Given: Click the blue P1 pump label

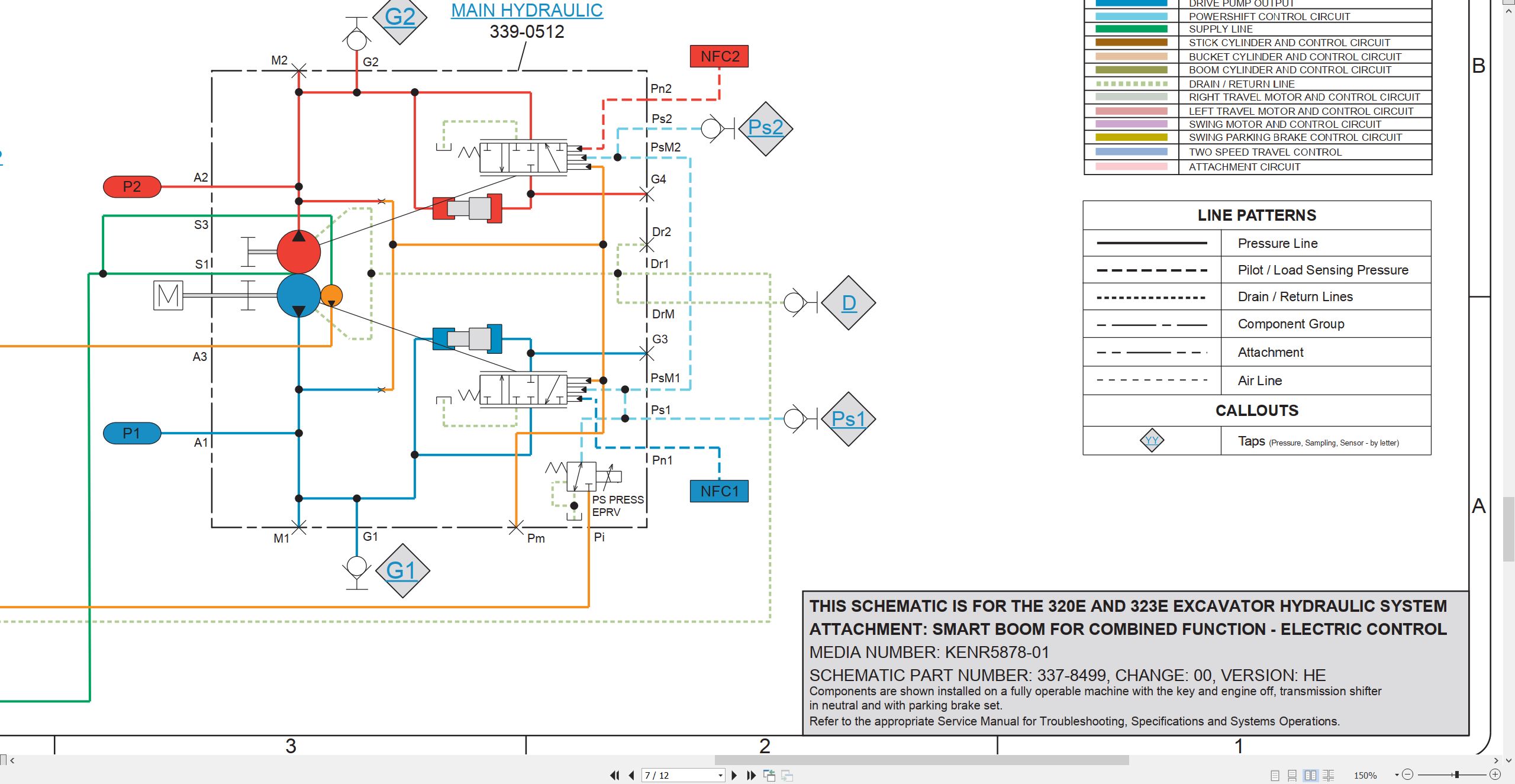Looking at the screenshot, I should (132, 433).
